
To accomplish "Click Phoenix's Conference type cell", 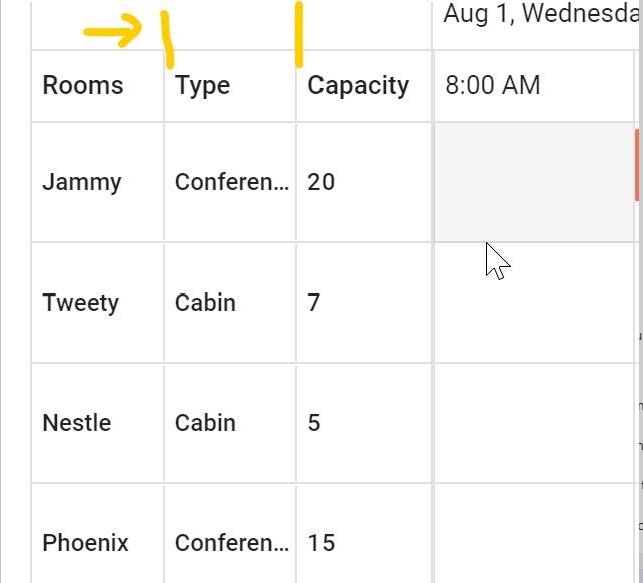I will (231, 543).
